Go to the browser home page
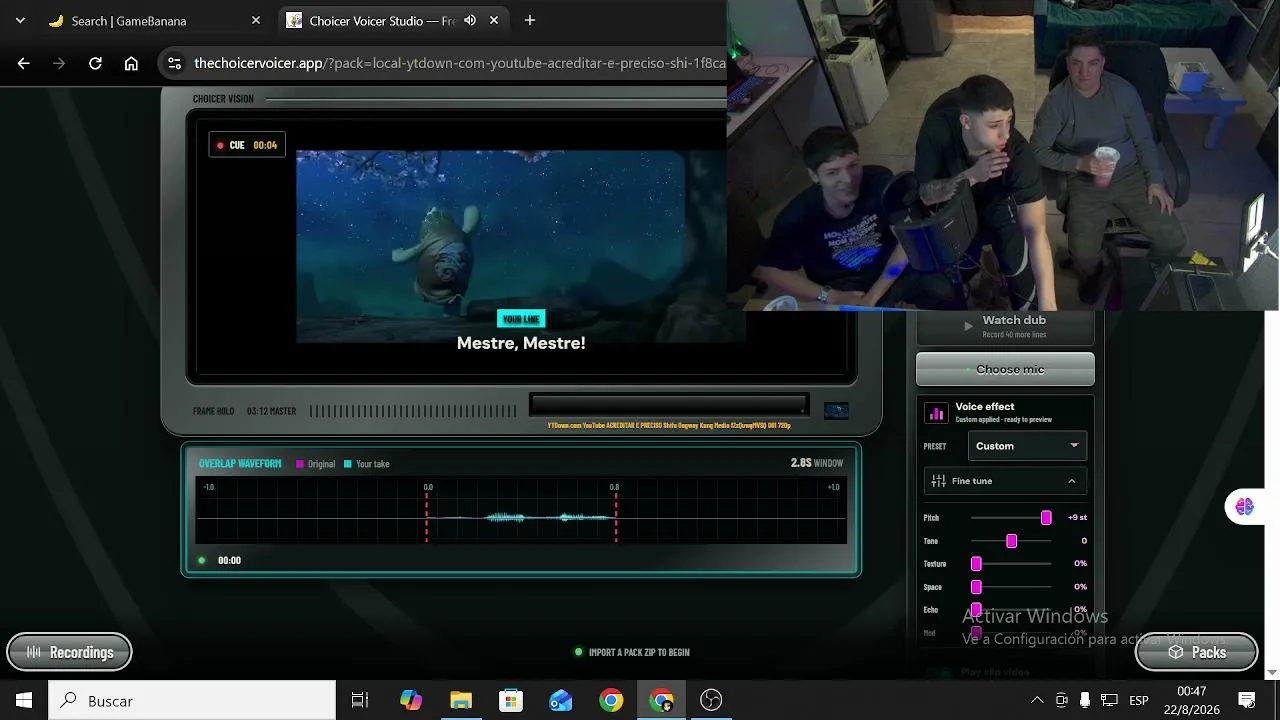 pyautogui.click(x=131, y=63)
